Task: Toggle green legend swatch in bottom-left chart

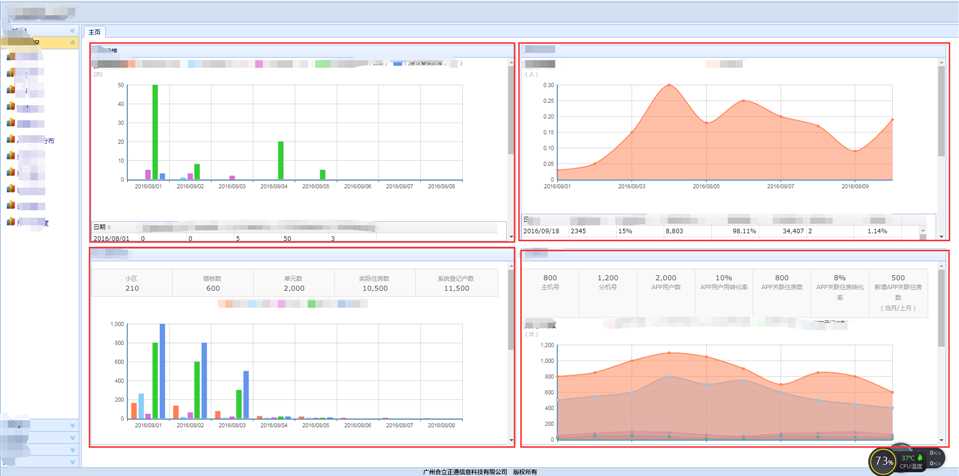Action: pos(311,303)
